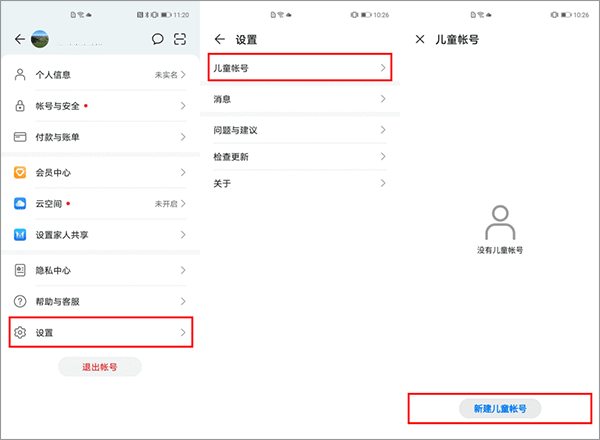Go back from the 设置 screen
This screenshot has width=600, height=440.
point(220,39)
